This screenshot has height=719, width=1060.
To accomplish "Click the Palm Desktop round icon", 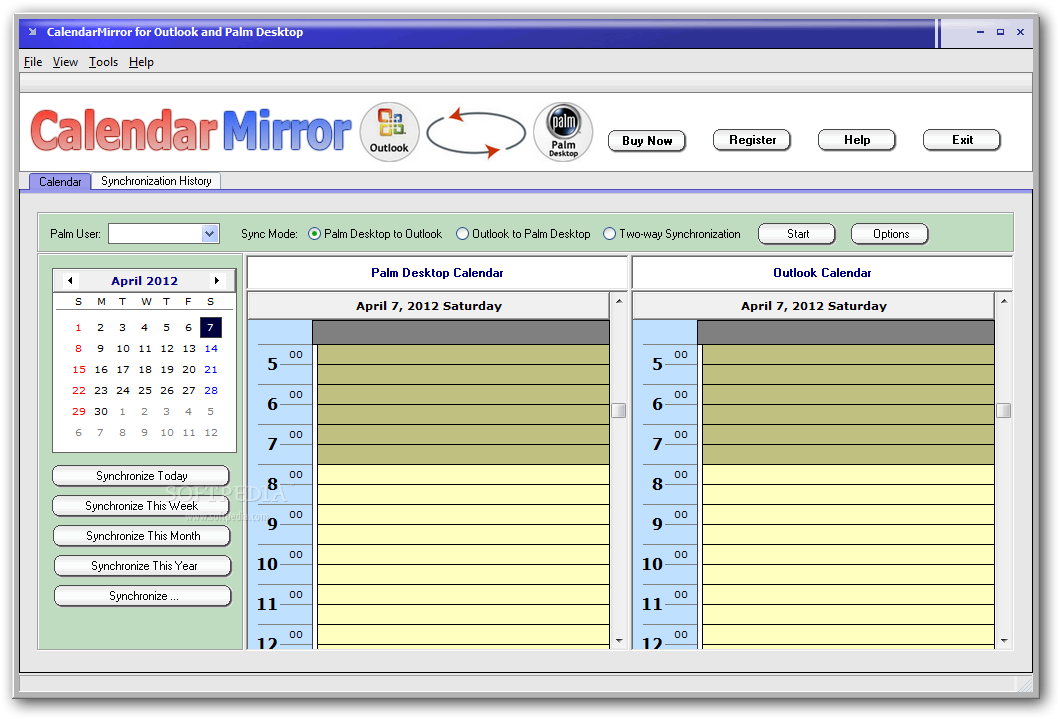I will (x=563, y=132).
